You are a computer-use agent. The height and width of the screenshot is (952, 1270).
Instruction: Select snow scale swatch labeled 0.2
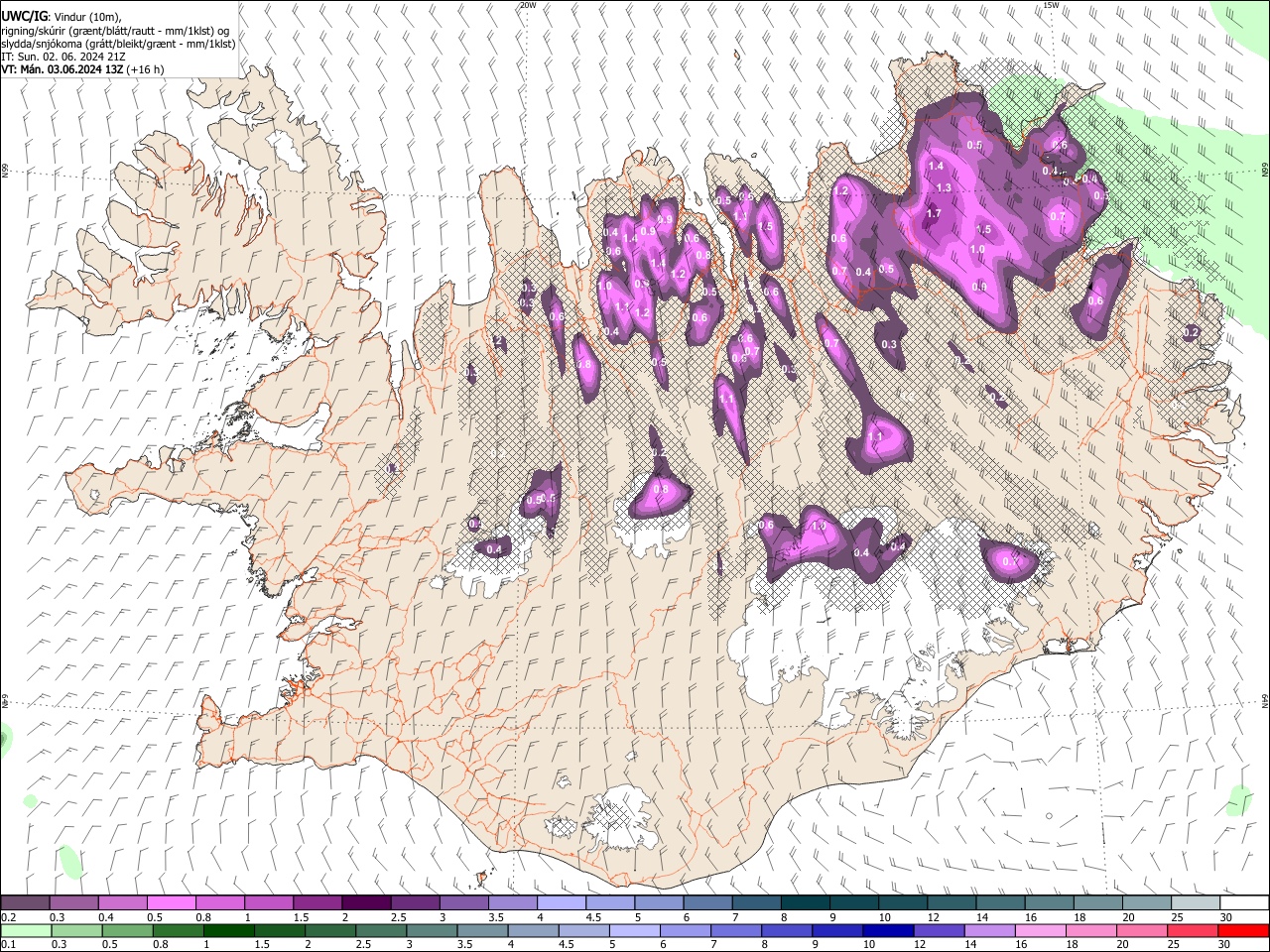[x=25, y=902]
